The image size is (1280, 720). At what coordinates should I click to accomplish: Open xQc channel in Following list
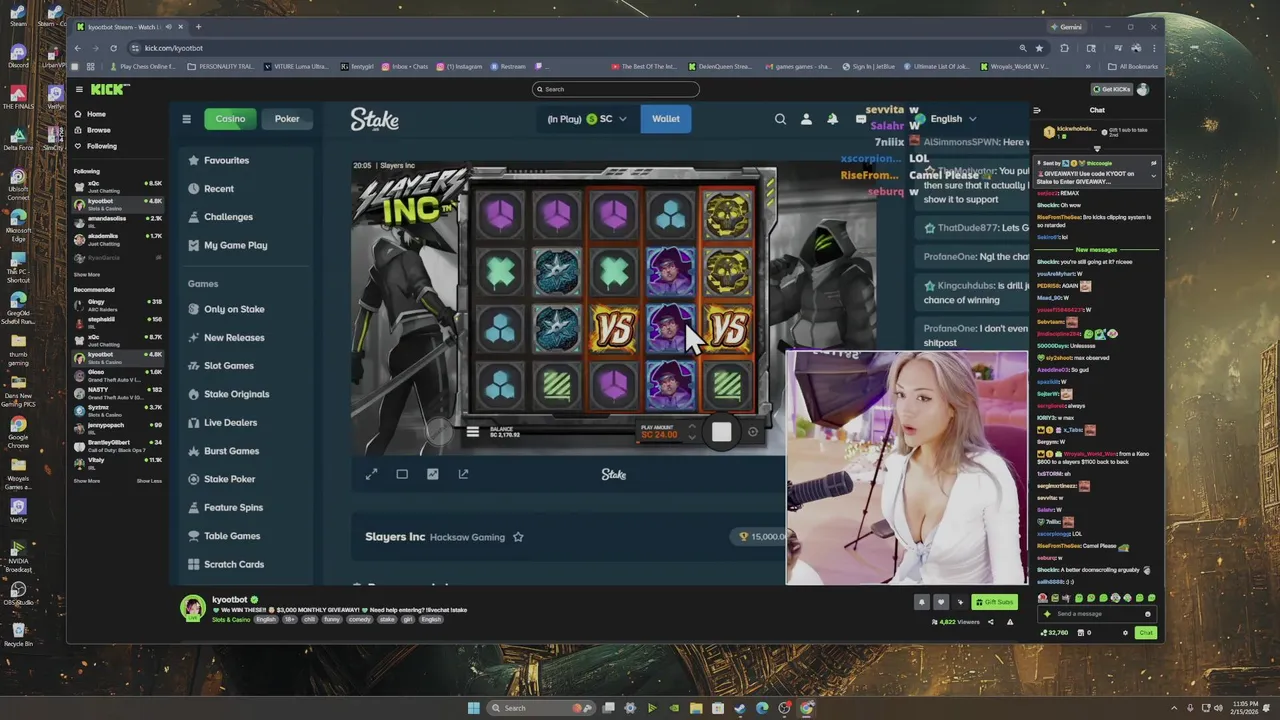(x=118, y=186)
